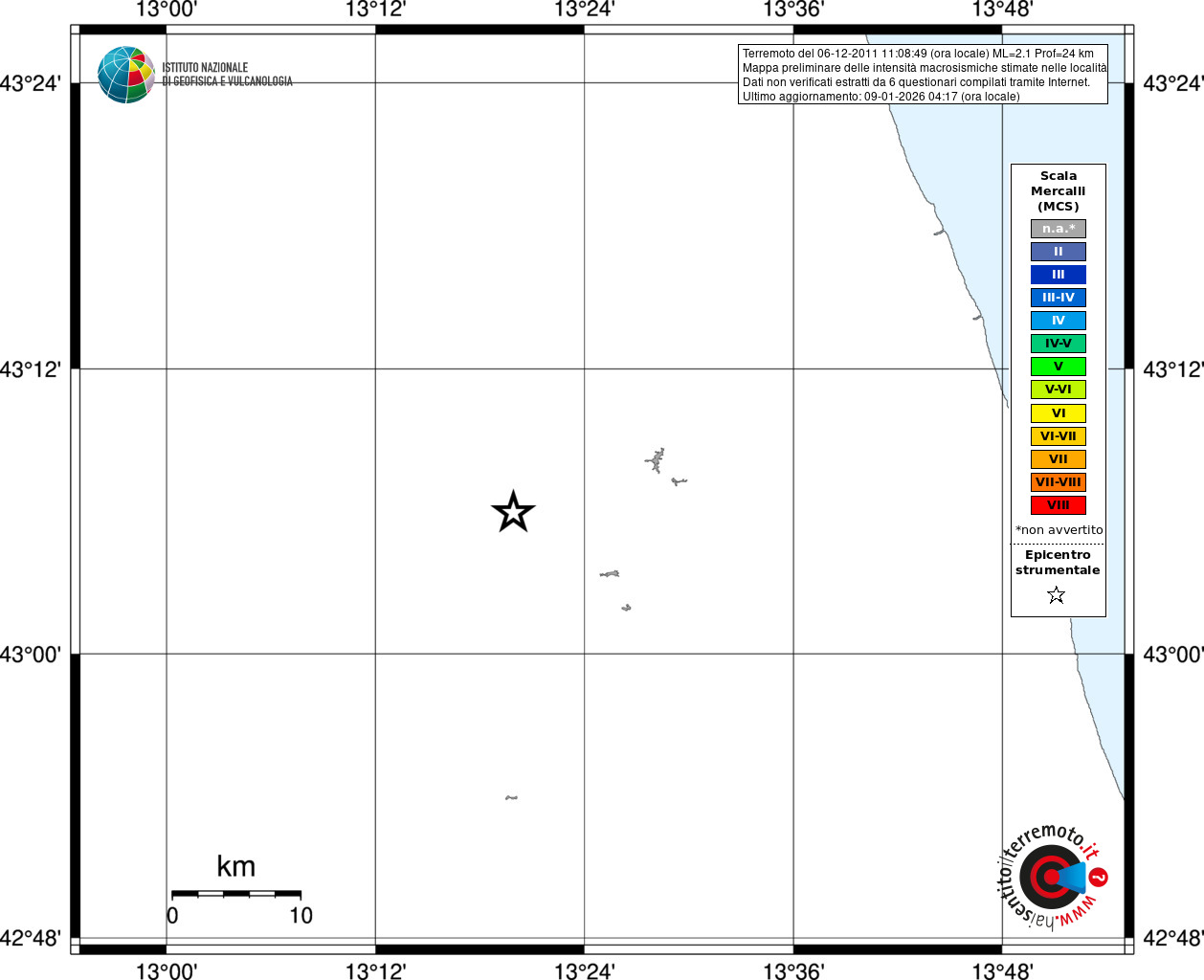This screenshot has height=980, width=1204.
Task: Click the largest gray locality northeast of epicenter
Action: [x=656, y=460]
